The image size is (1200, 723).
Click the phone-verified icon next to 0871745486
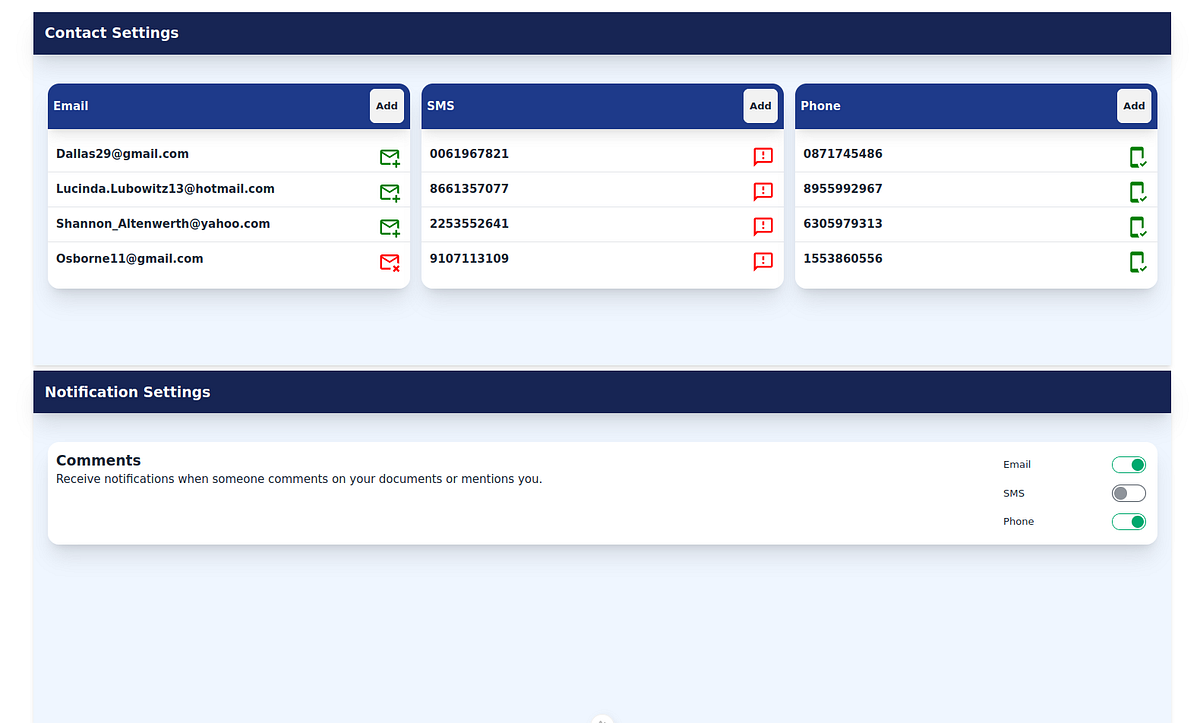click(x=1137, y=157)
